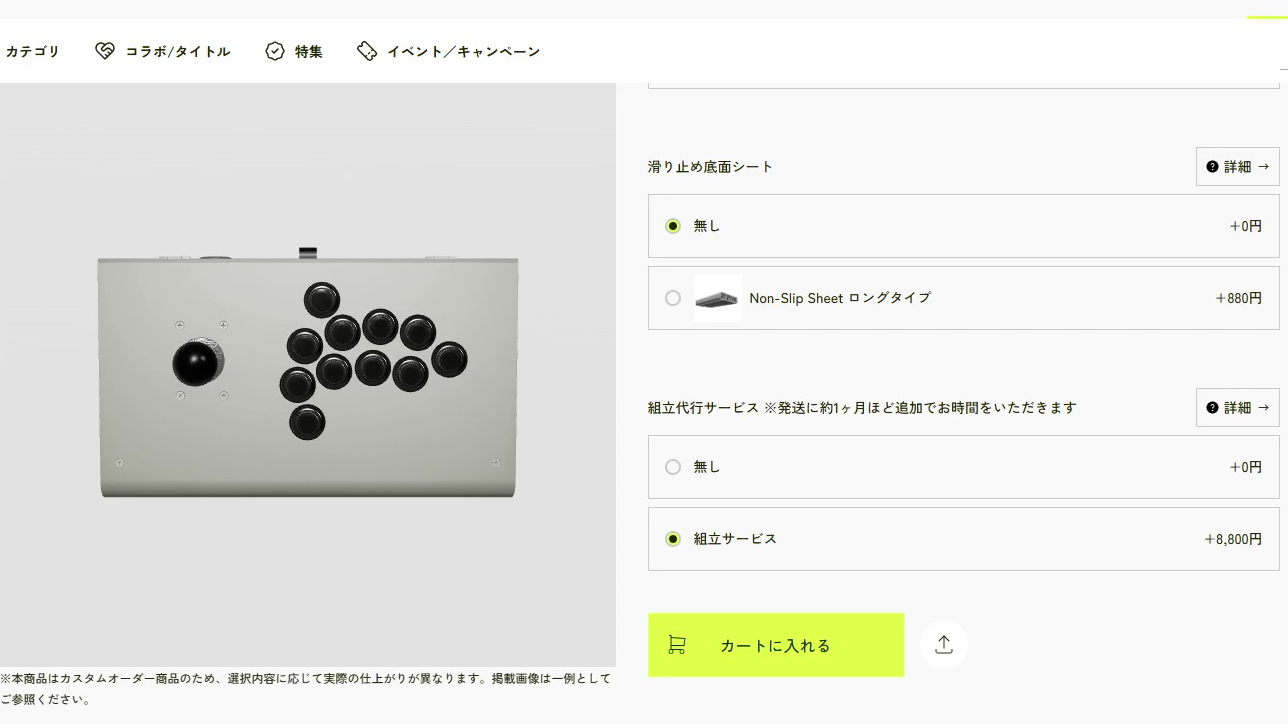1288x724 pixels.
Task: Click the heart icon beside コラボ/タイトル
Action: coord(104,50)
